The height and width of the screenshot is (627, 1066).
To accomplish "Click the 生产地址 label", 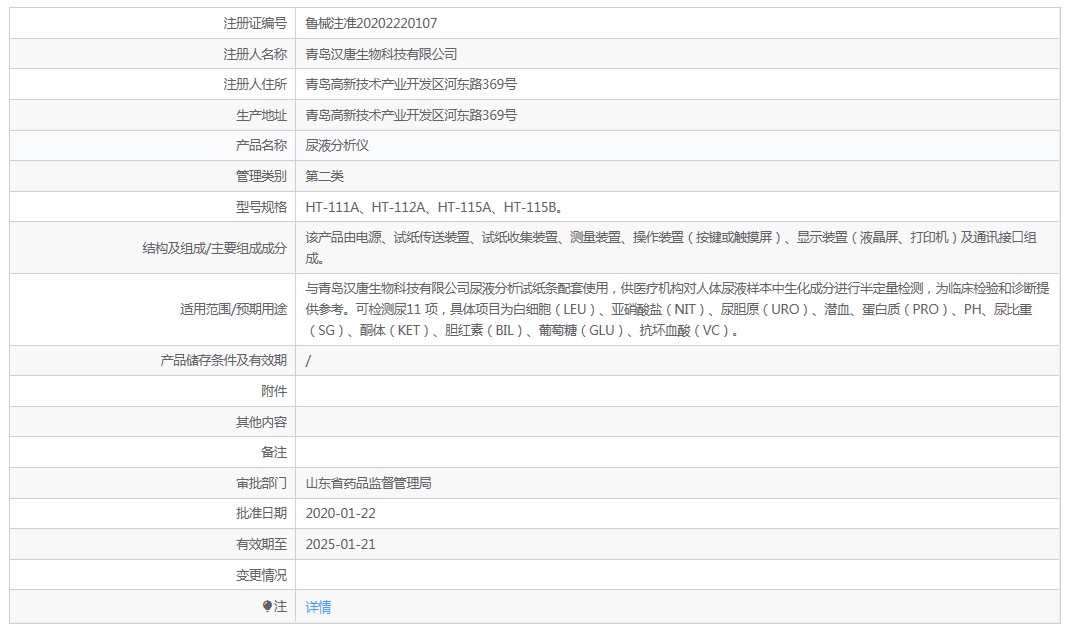I will (261, 116).
